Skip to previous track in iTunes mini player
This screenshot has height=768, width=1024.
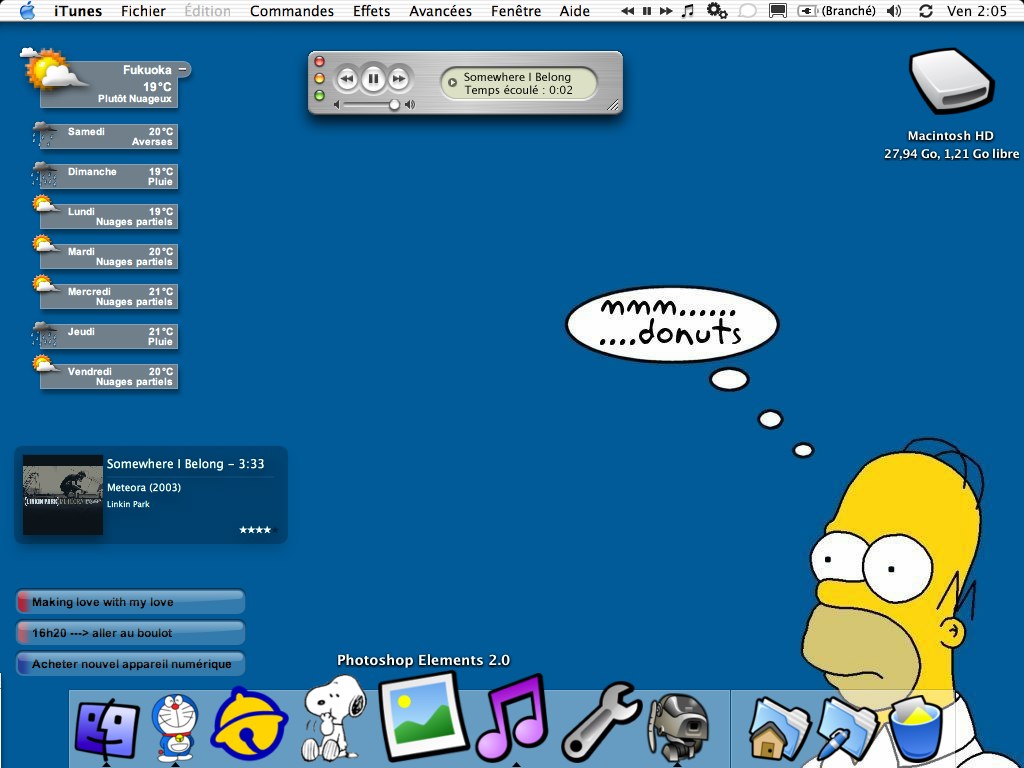[x=347, y=79]
